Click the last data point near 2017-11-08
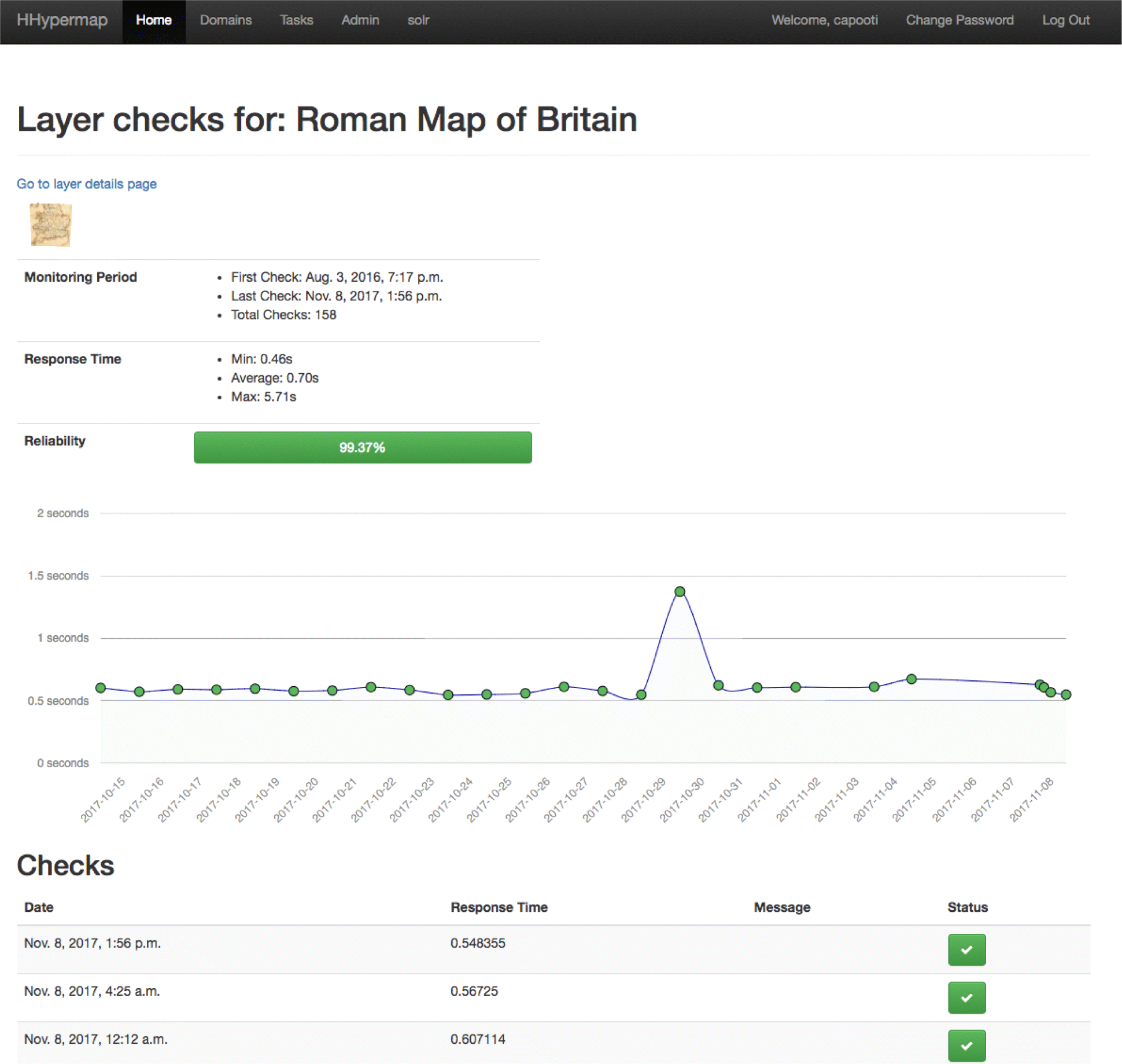The height and width of the screenshot is (1064, 1122). point(1065,694)
